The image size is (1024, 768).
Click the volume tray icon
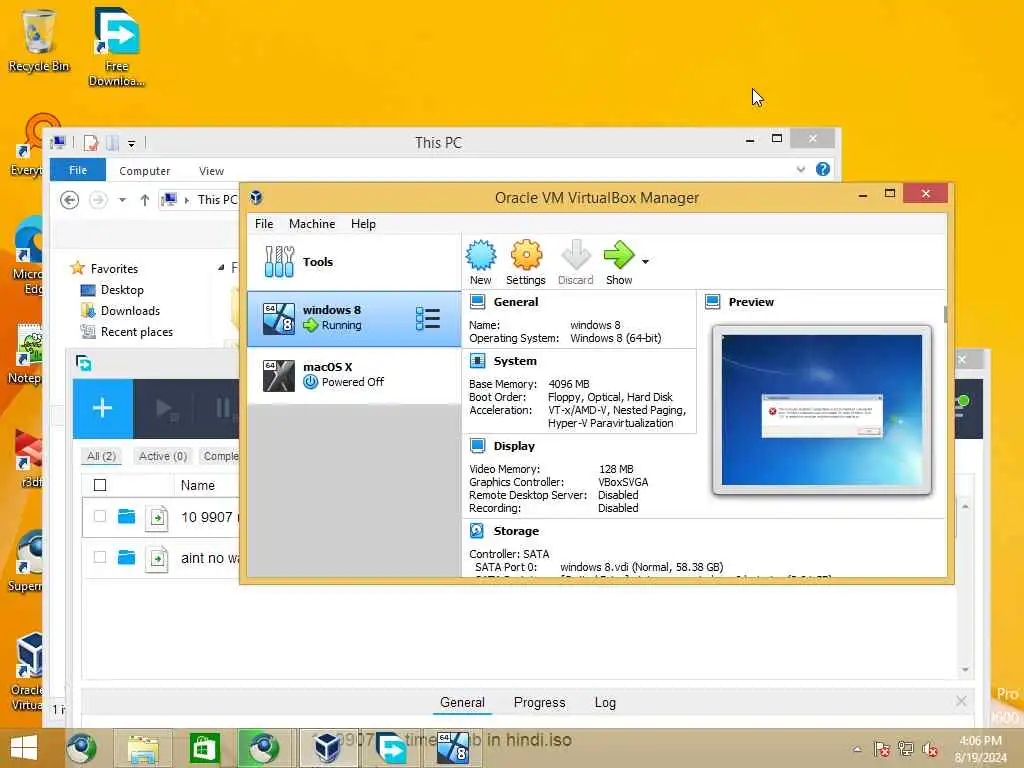(x=929, y=749)
